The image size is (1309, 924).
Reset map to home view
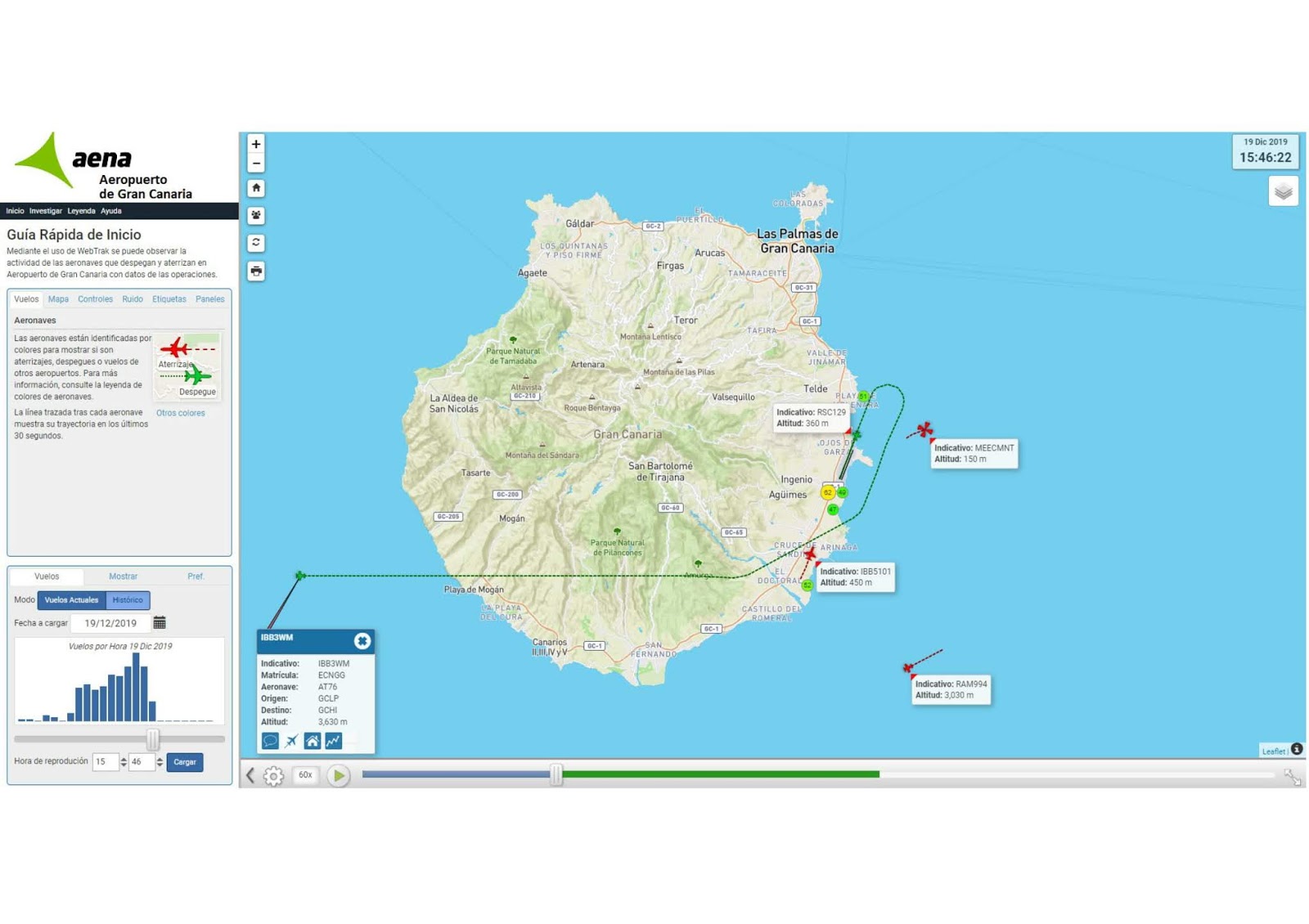[256, 188]
